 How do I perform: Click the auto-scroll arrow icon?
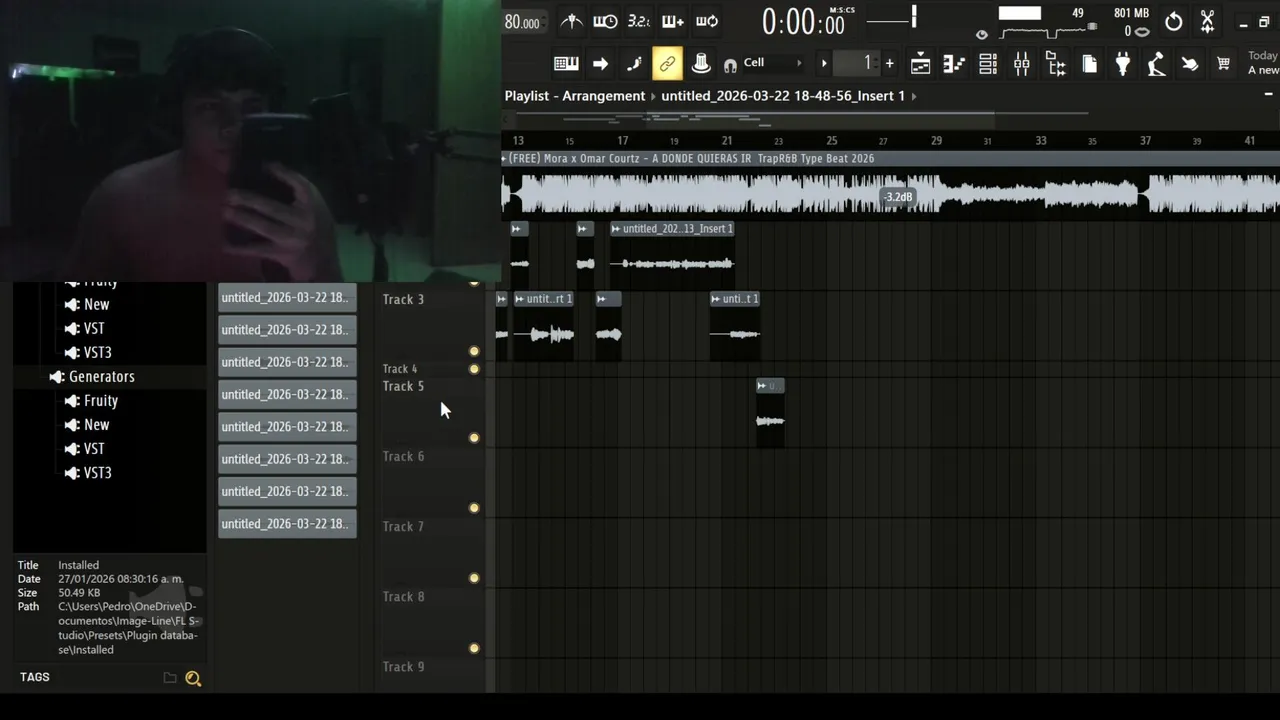600,64
